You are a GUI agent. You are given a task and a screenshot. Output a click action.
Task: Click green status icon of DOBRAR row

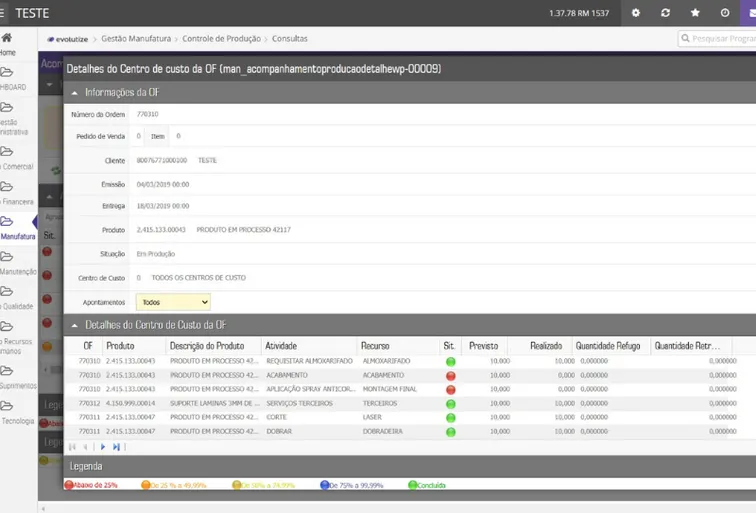pyautogui.click(x=450, y=432)
